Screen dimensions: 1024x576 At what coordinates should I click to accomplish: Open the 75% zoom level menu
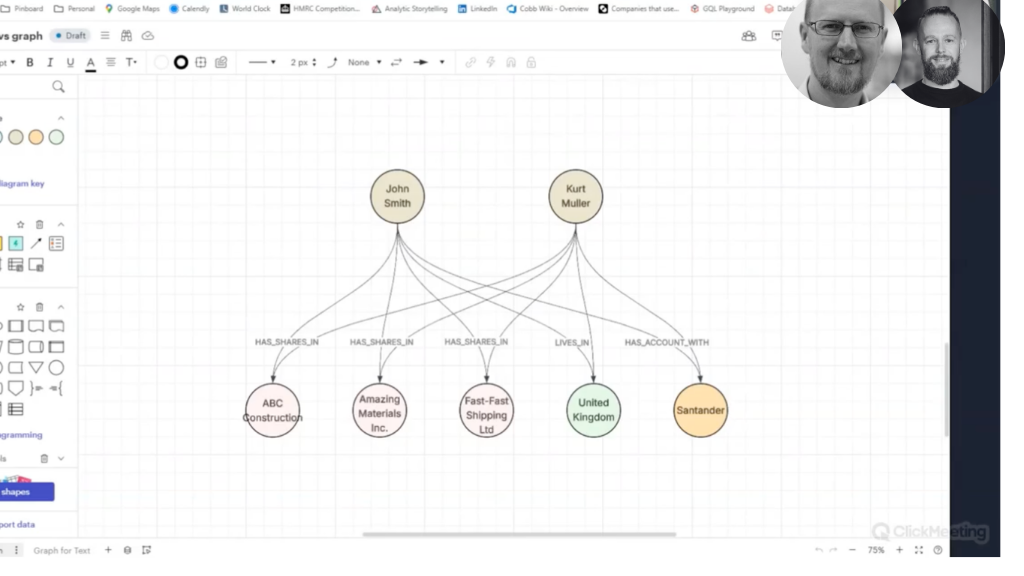pyautogui.click(x=876, y=550)
